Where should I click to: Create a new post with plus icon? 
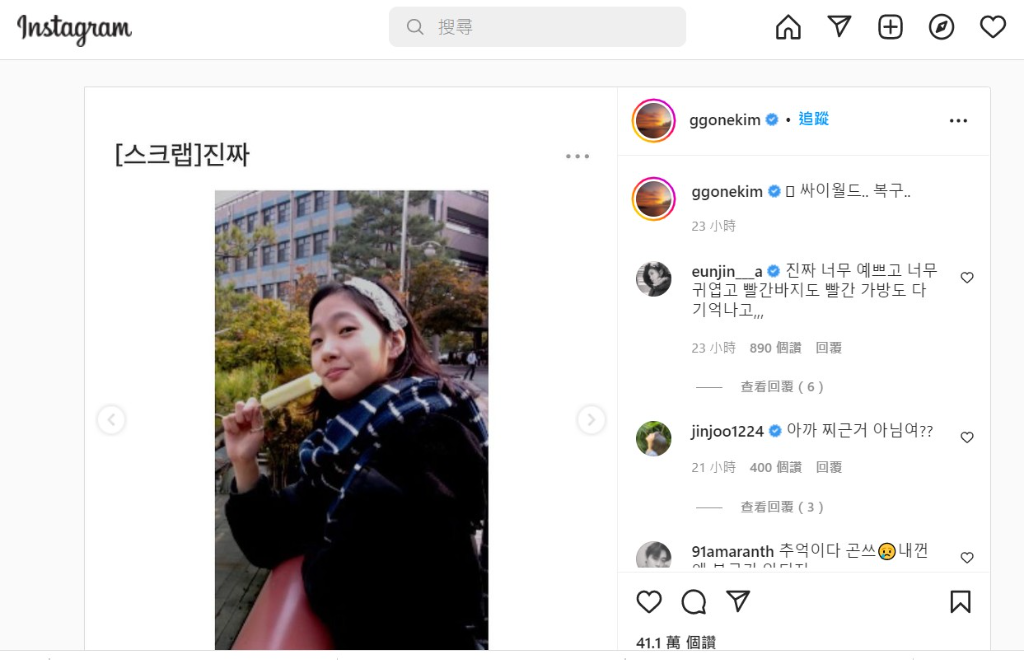890,27
